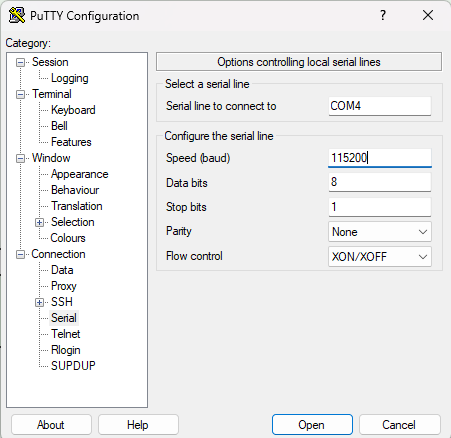Collapse the Connection tree node

click(x=21, y=254)
